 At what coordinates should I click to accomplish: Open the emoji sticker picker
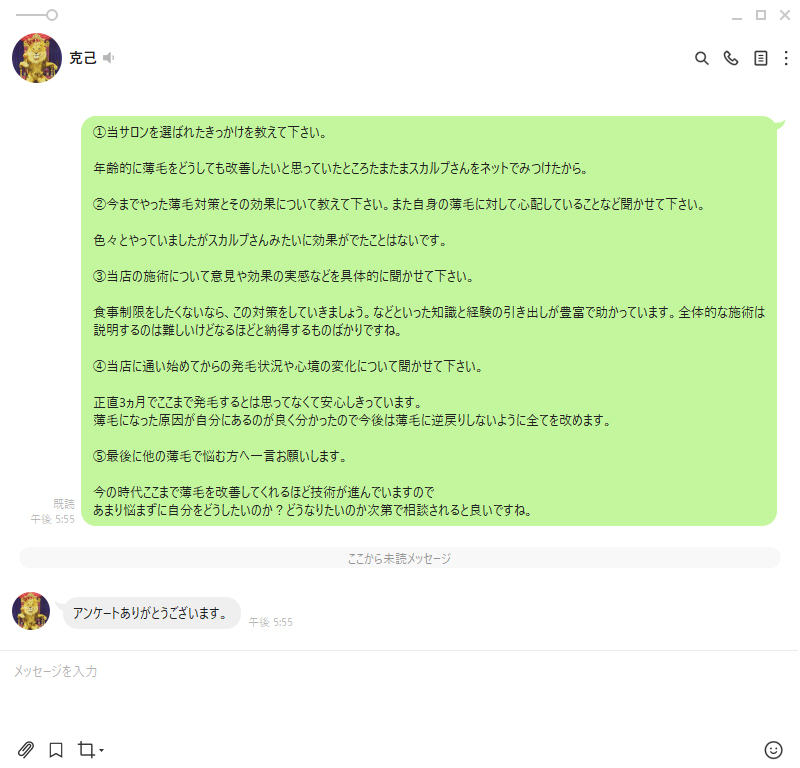(x=773, y=750)
